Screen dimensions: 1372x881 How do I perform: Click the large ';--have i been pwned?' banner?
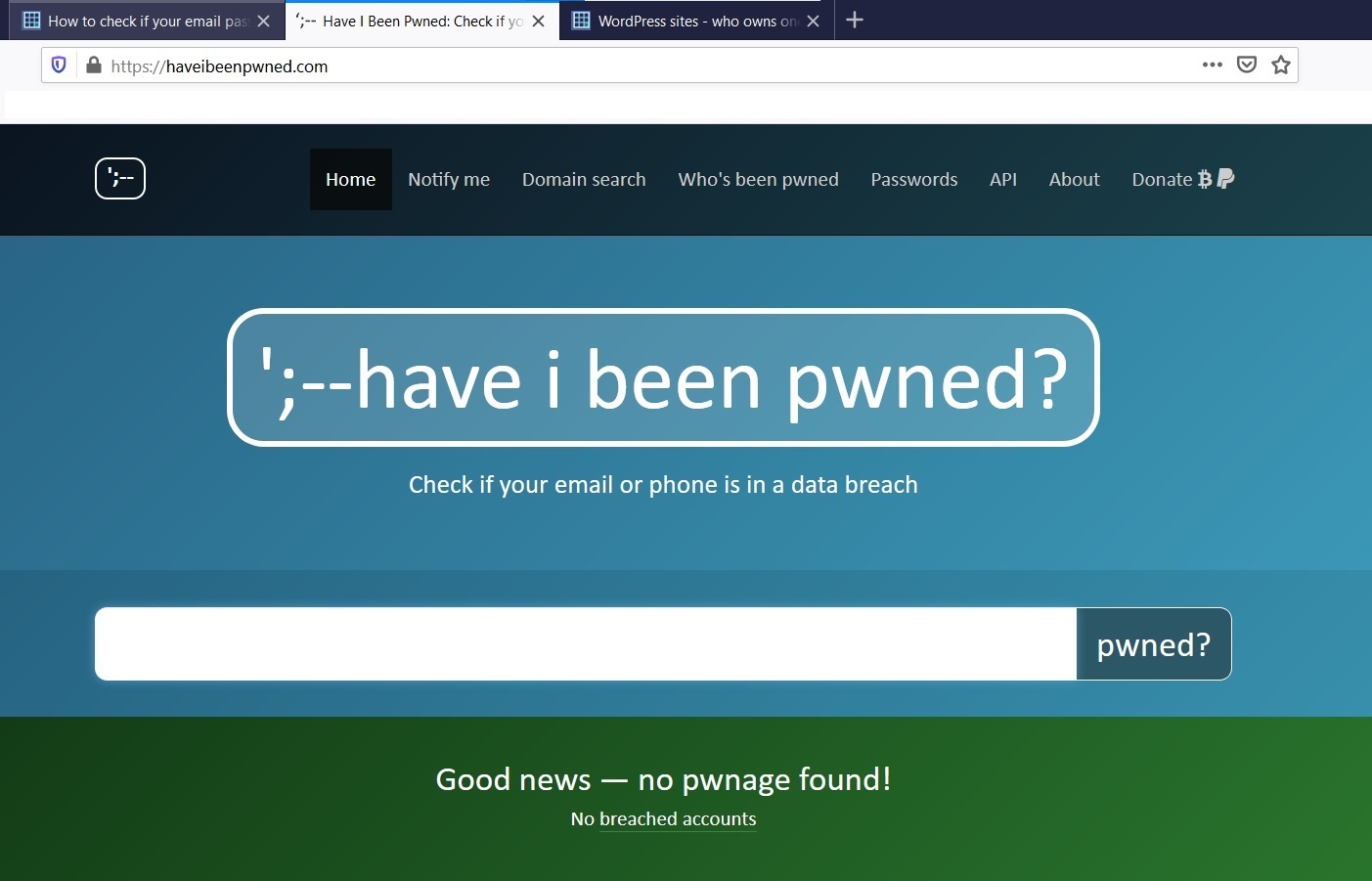click(x=663, y=377)
